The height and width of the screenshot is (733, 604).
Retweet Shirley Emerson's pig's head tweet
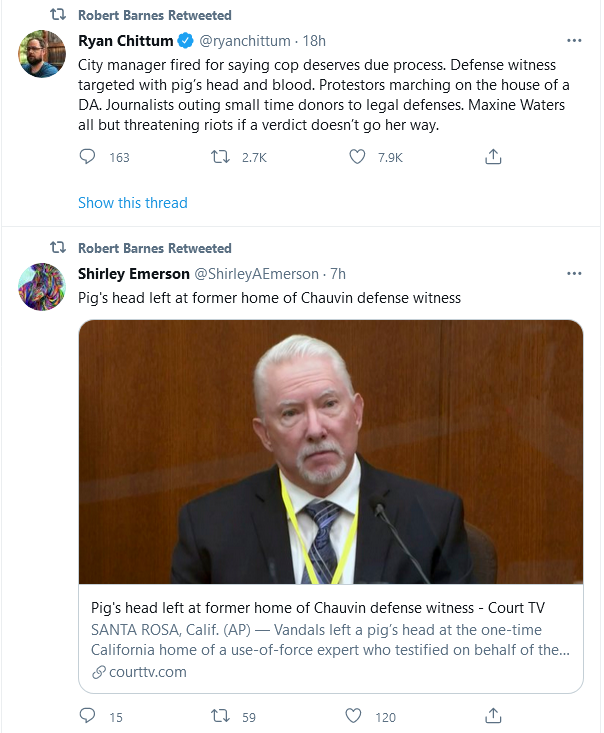(x=221, y=716)
